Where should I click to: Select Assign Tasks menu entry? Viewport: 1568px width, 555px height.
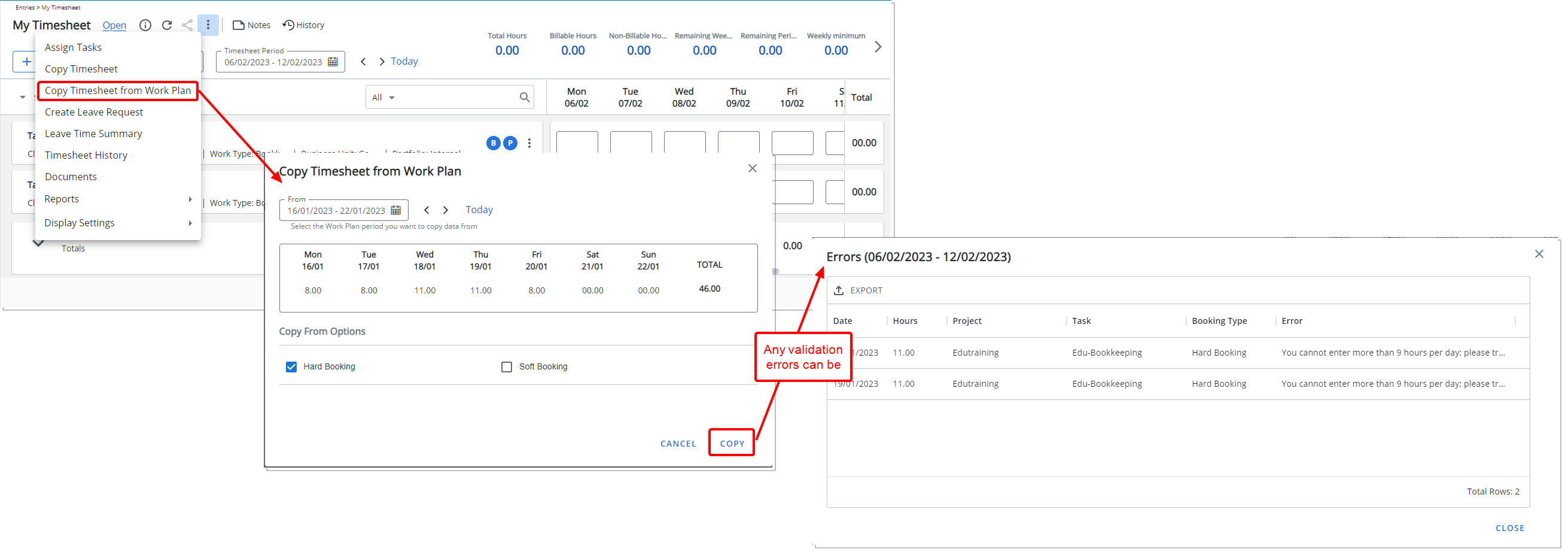(73, 47)
